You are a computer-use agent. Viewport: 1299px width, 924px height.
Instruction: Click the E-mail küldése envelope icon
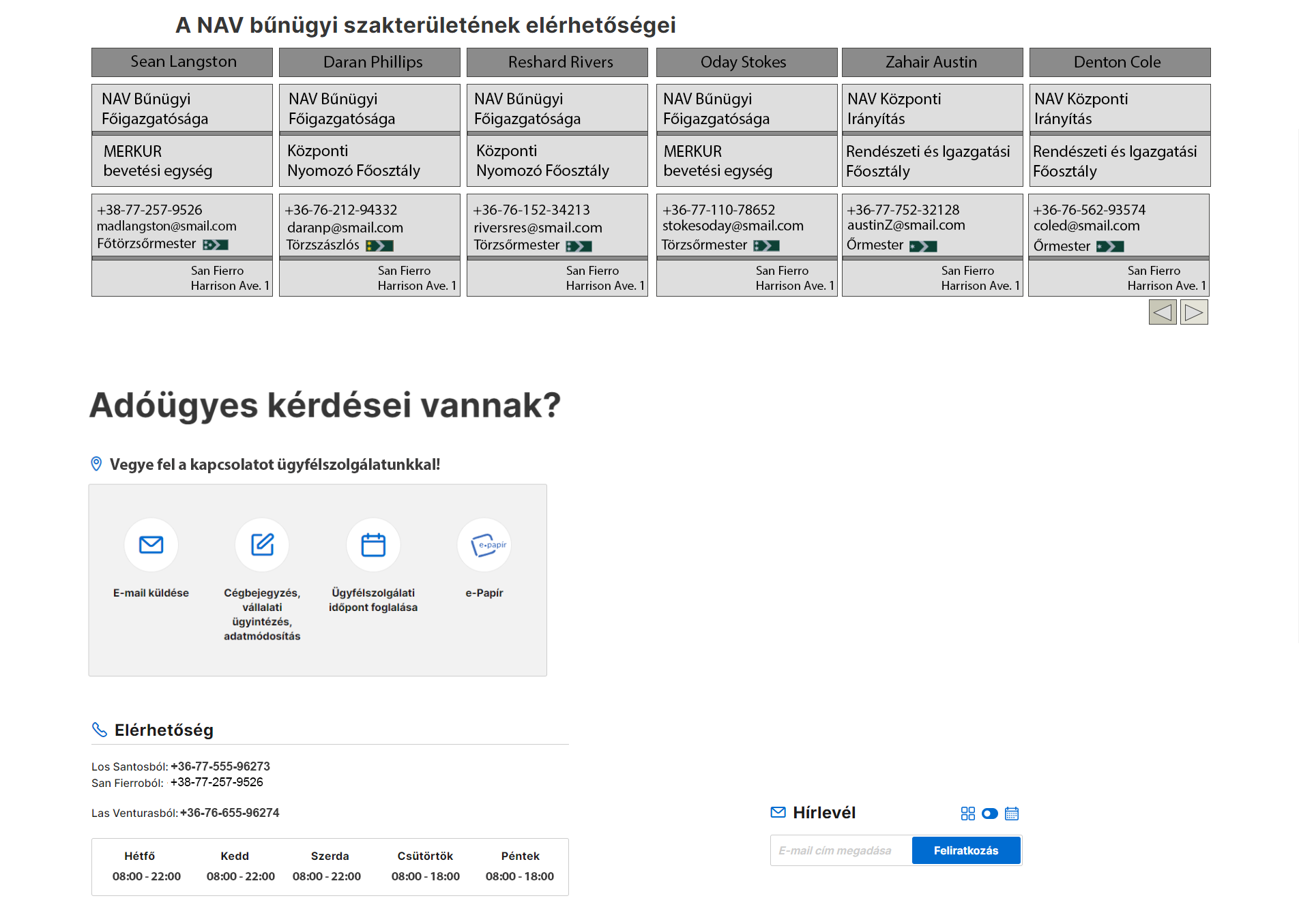(x=151, y=544)
